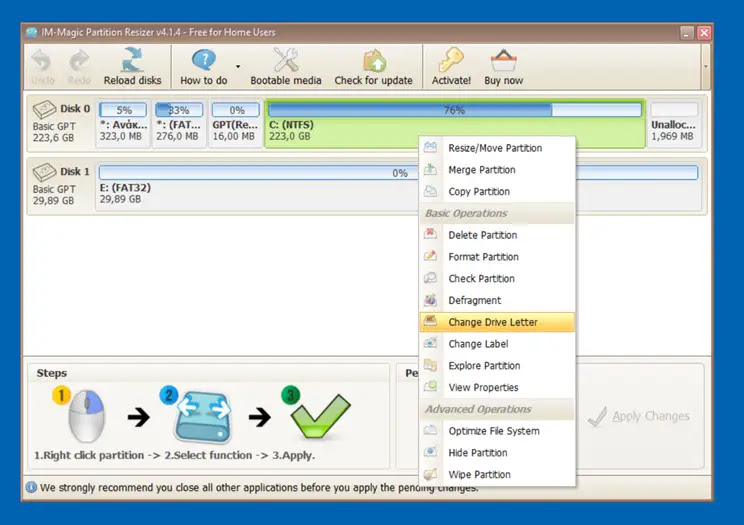The width and height of the screenshot is (744, 525).
Task: Select the Unallocated 1,969 MB space
Action: (674, 123)
